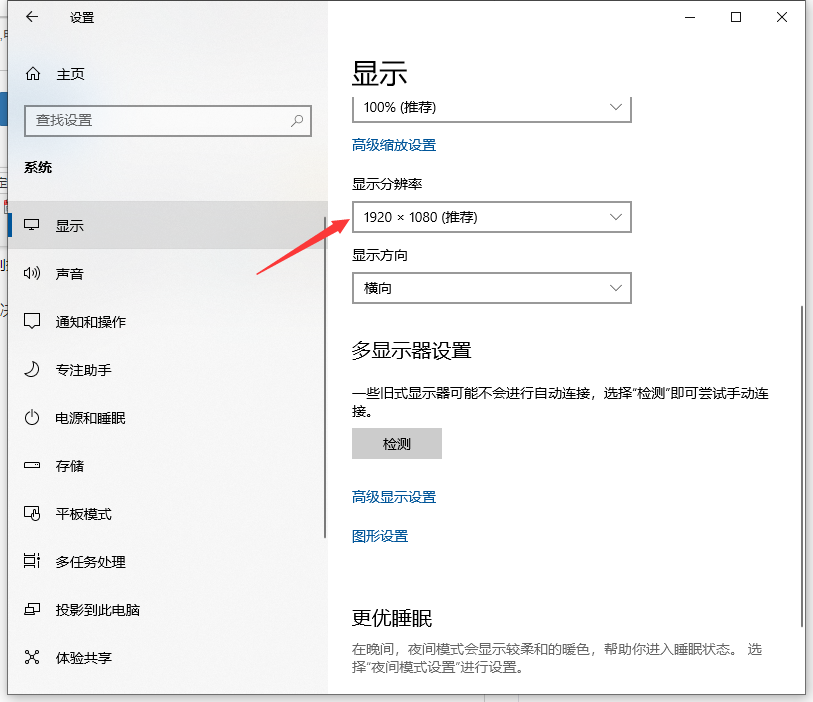Select 显示 in the sidebar
813x702 pixels.
[70, 226]
